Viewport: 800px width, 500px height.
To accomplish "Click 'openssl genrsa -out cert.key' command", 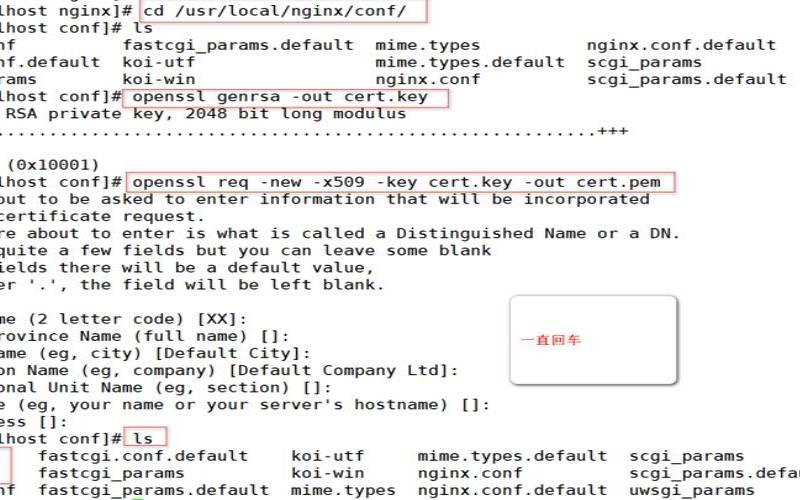I will click(x=280, y=97).
